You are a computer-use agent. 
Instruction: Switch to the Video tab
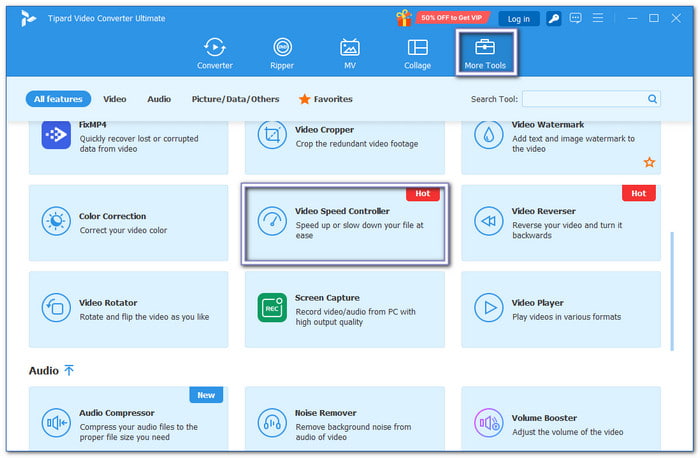[115, 99]
